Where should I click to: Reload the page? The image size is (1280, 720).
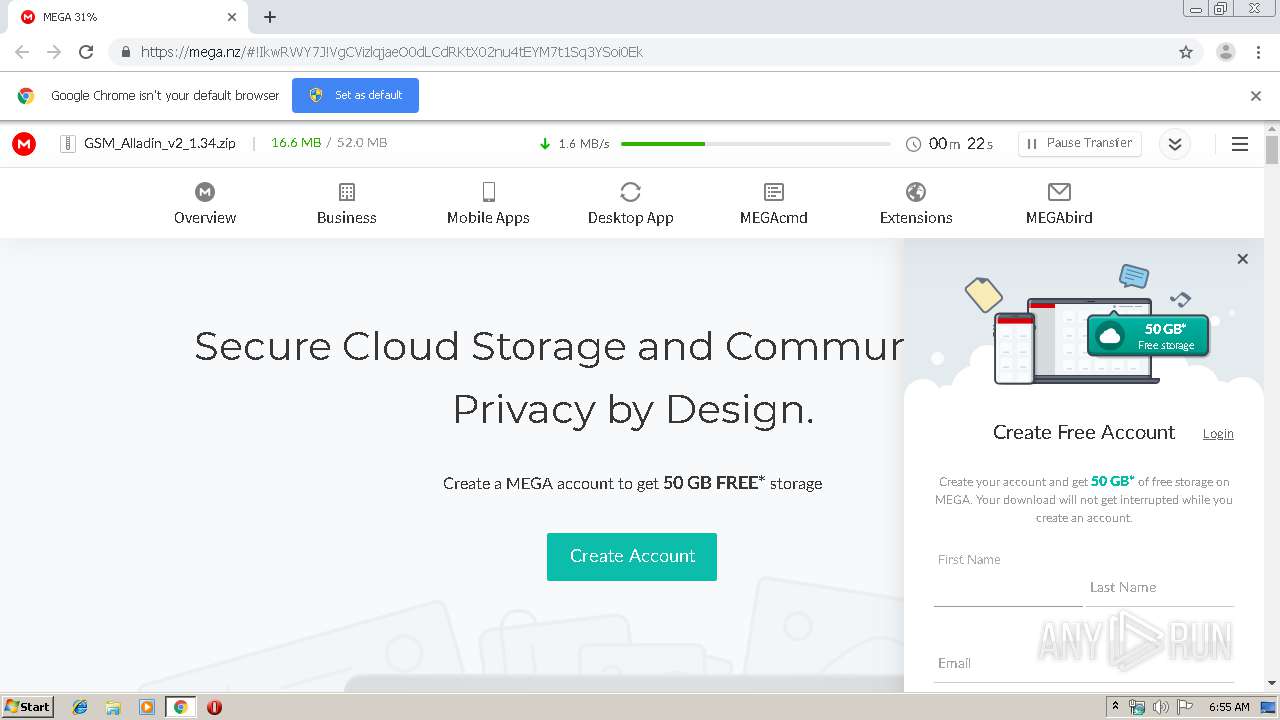click(x=86, y=52)
